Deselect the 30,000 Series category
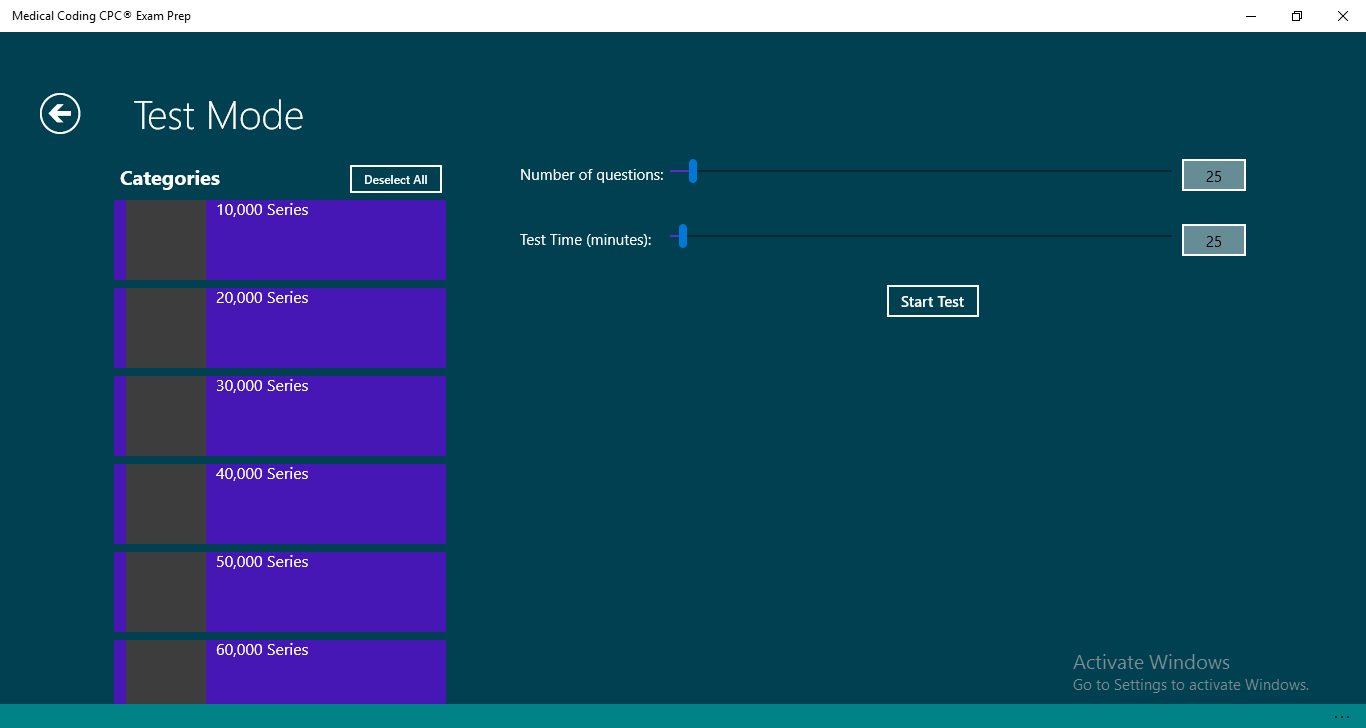This screenshot has width=1366, height=728. pyautogui.click(x=325, y=415)
